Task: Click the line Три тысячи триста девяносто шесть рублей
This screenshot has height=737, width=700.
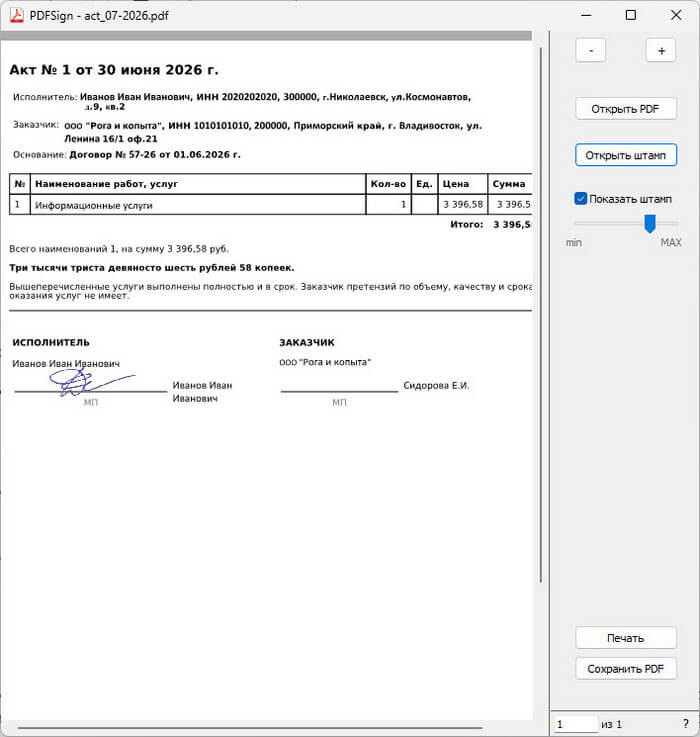Action: (151, 268)
